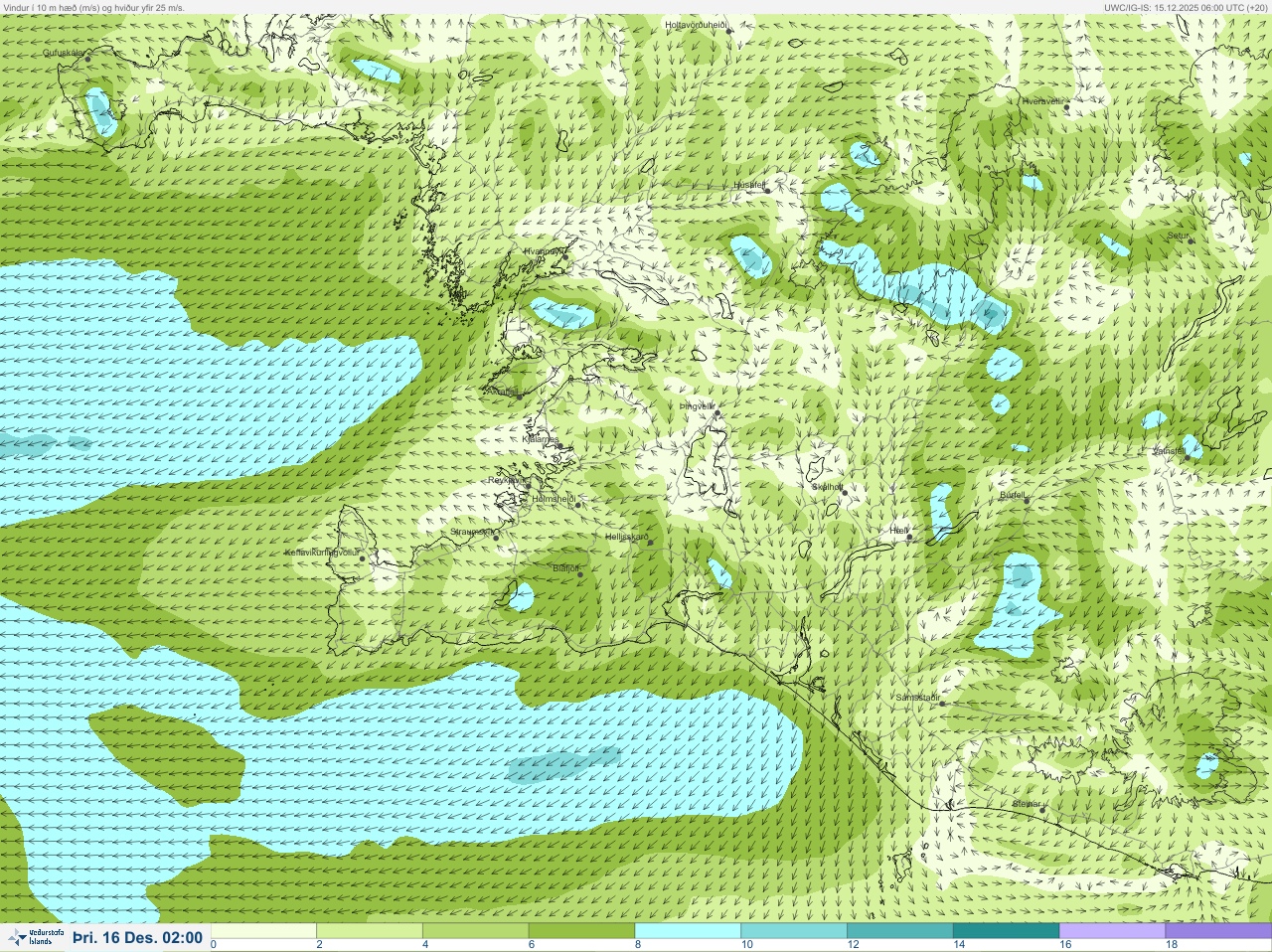This screenshot has height=952, width=1272.
Task: Click the Skálholt station label
Action: click(x=827, y=487)
